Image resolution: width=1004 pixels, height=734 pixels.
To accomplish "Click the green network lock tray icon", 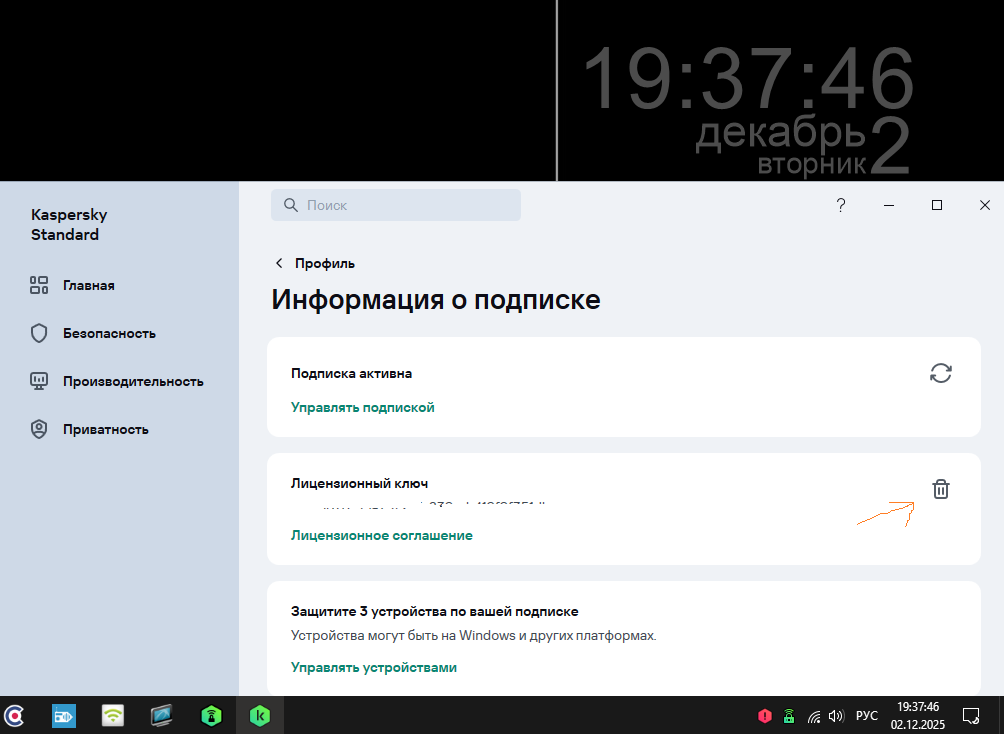I will (789, 715).
